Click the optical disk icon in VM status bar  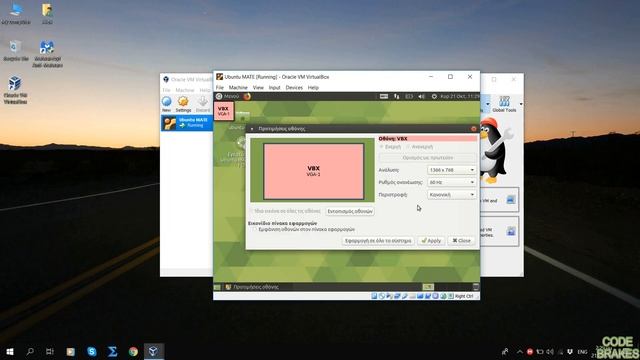pyautogui.click(x=382, y=296)
